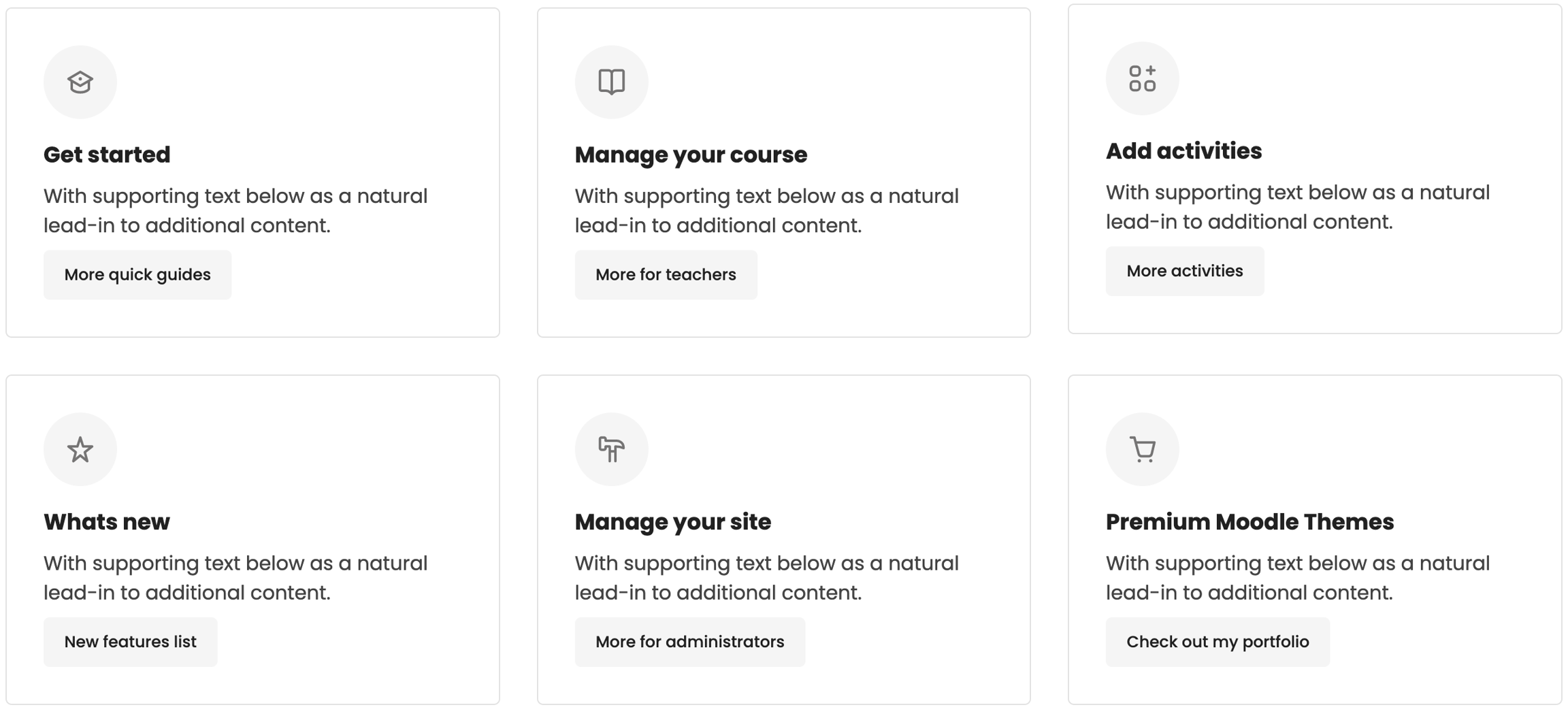Open More activities
Image resolution: width=1568 pixels, height=716 pixels.
(1184, 272)
